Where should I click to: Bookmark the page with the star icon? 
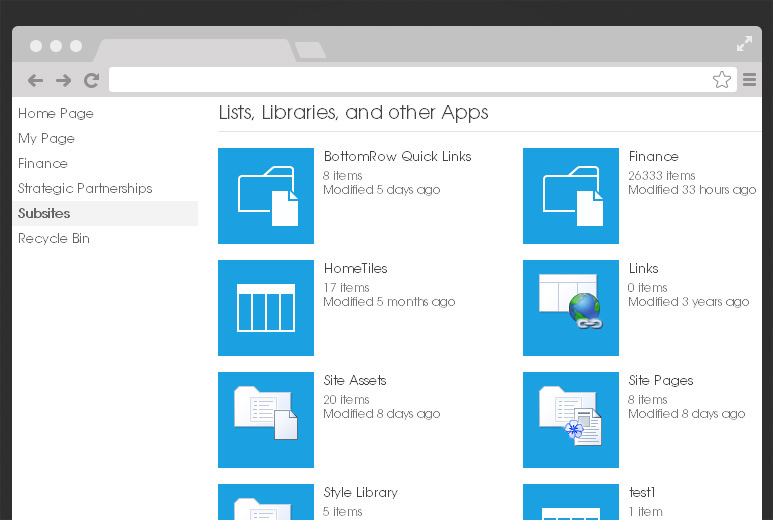(x=722, y=79)
